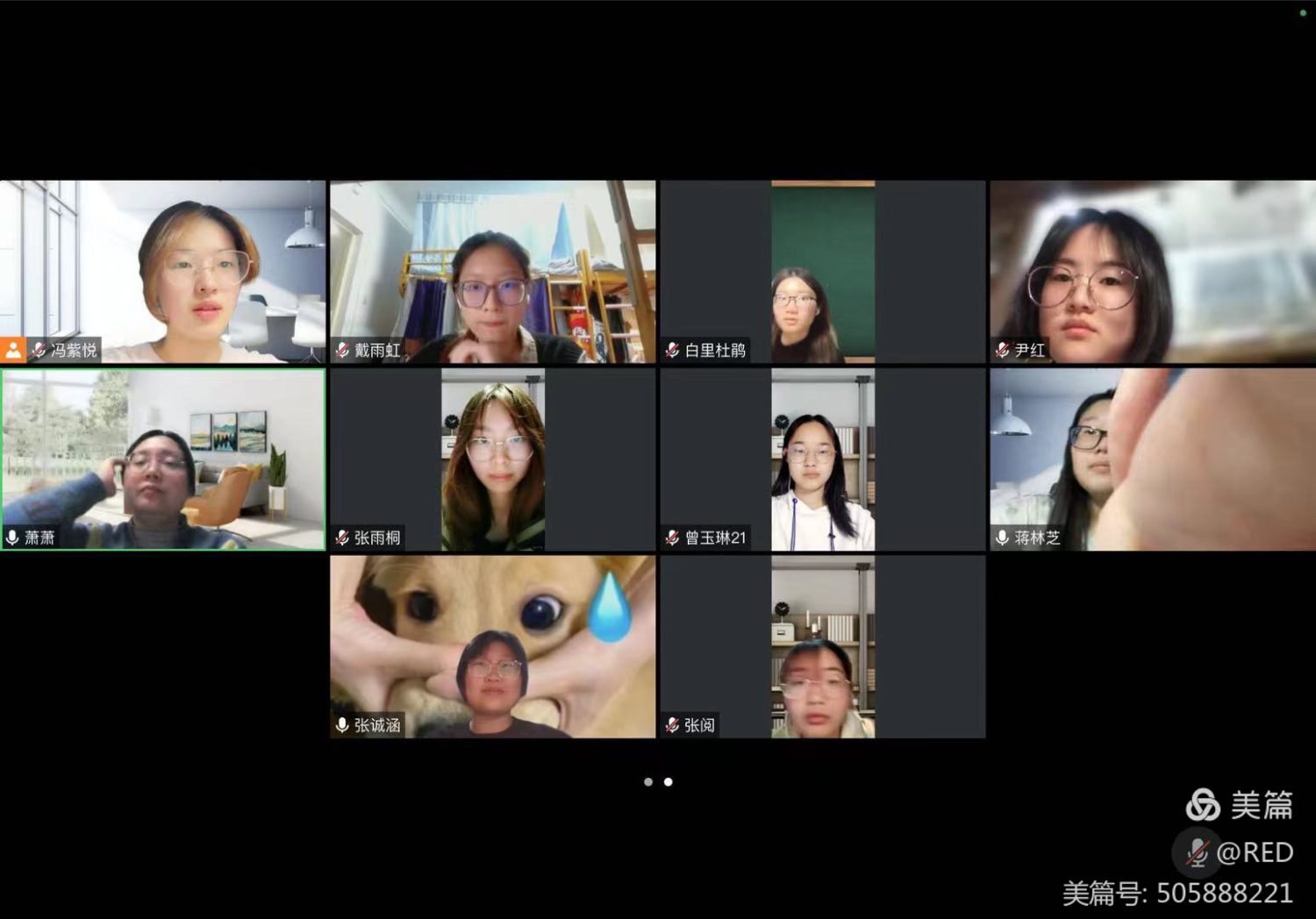Click the muted mic icon beside 尹红
The width and height of the screenshot is (1316, 919).
coord(1003,350)
